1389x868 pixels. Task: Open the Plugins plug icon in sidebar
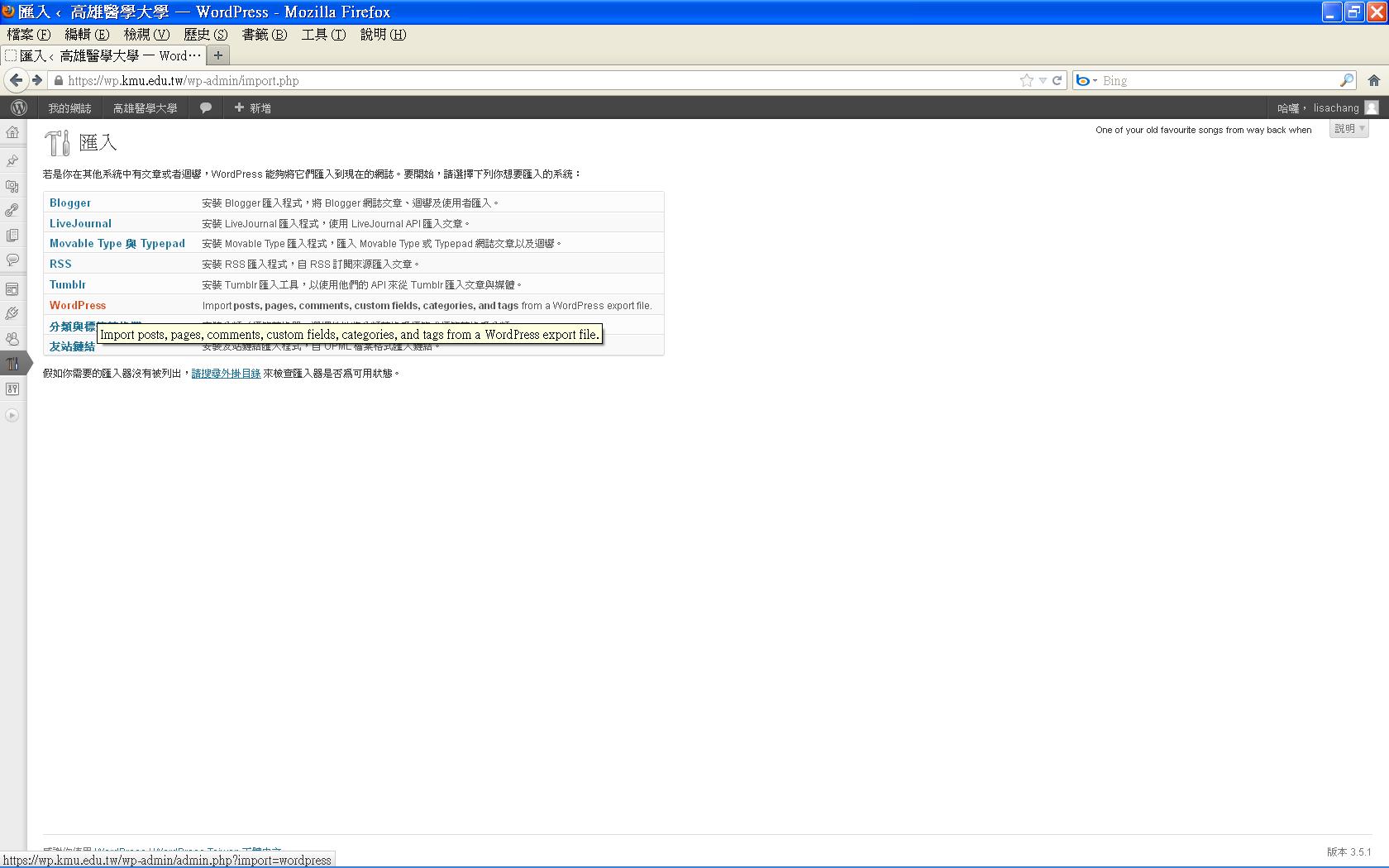coord(12,314)
